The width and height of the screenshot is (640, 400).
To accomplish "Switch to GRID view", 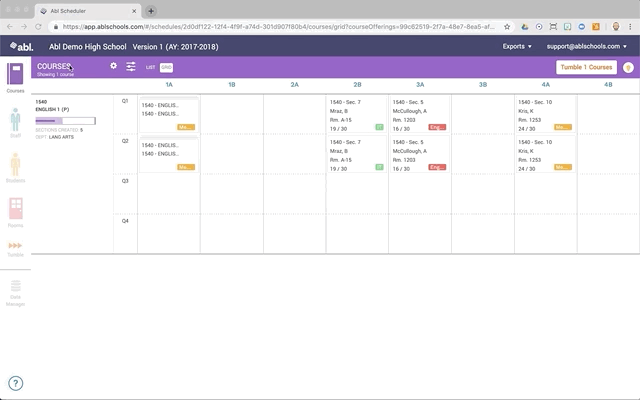I will click(x=166, y=67).
